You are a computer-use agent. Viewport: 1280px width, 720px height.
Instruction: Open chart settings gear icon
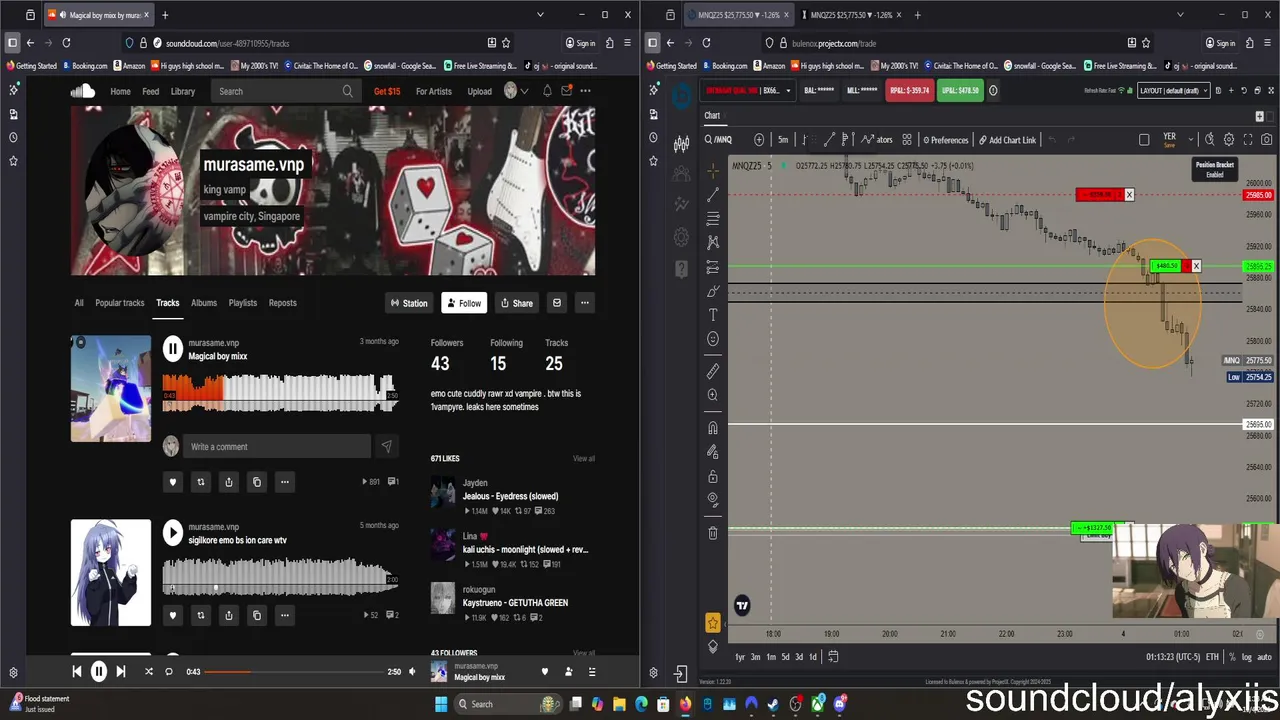click(1229, 140)
